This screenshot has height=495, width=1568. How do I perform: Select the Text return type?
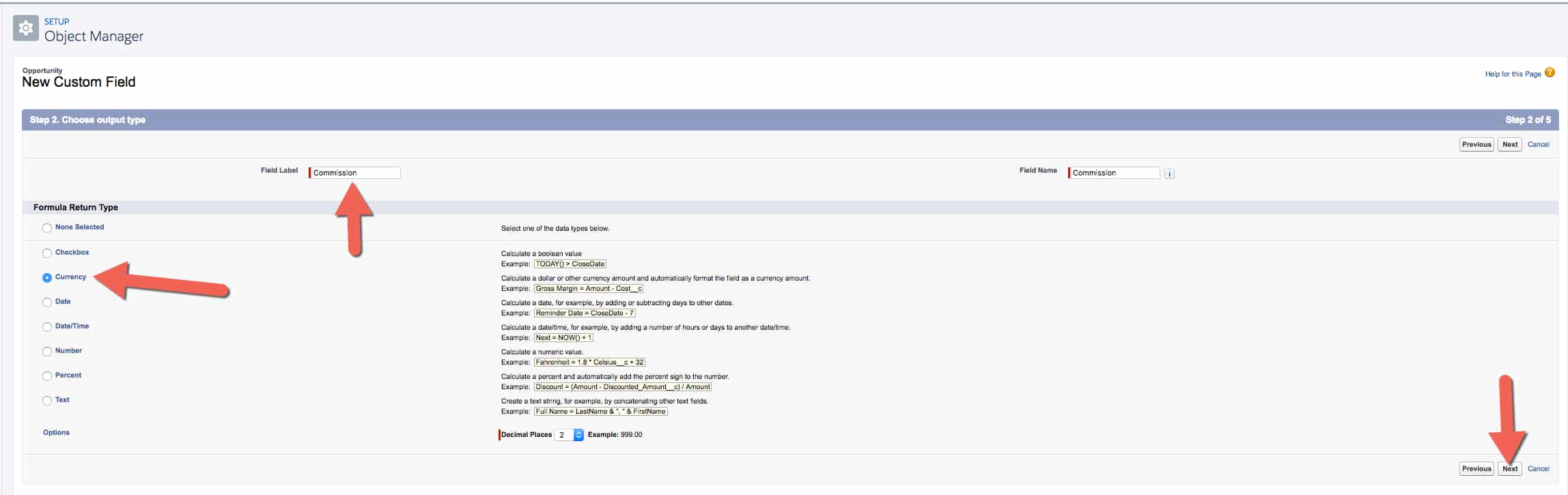click(47, 401)
